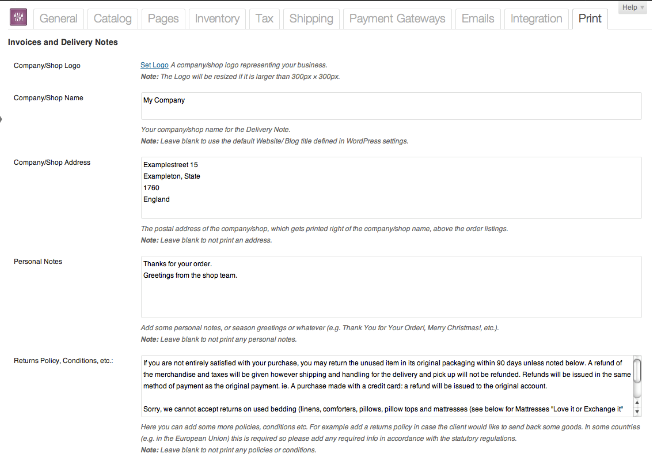Screen dimensions: 652x461
Task: Switch to the Catalog tab
Action: click(x=112, y=19)
